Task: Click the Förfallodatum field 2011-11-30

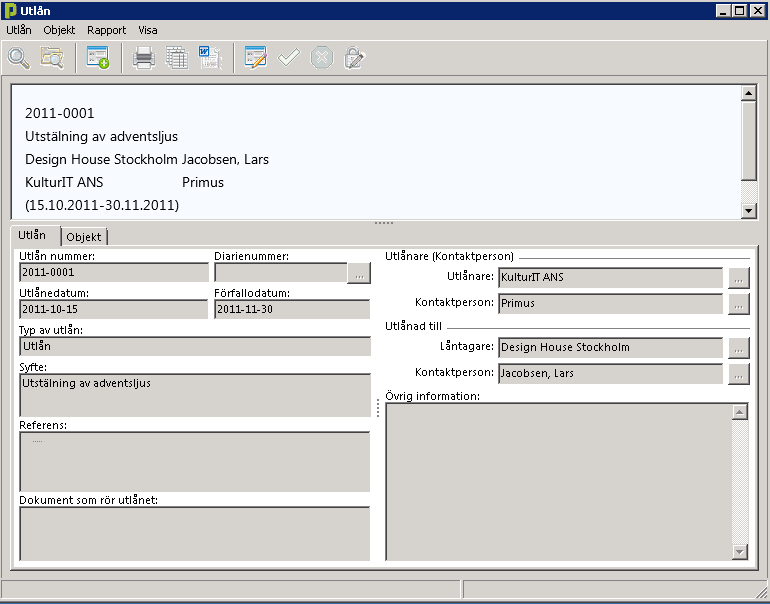Action: tap(292, 309)
